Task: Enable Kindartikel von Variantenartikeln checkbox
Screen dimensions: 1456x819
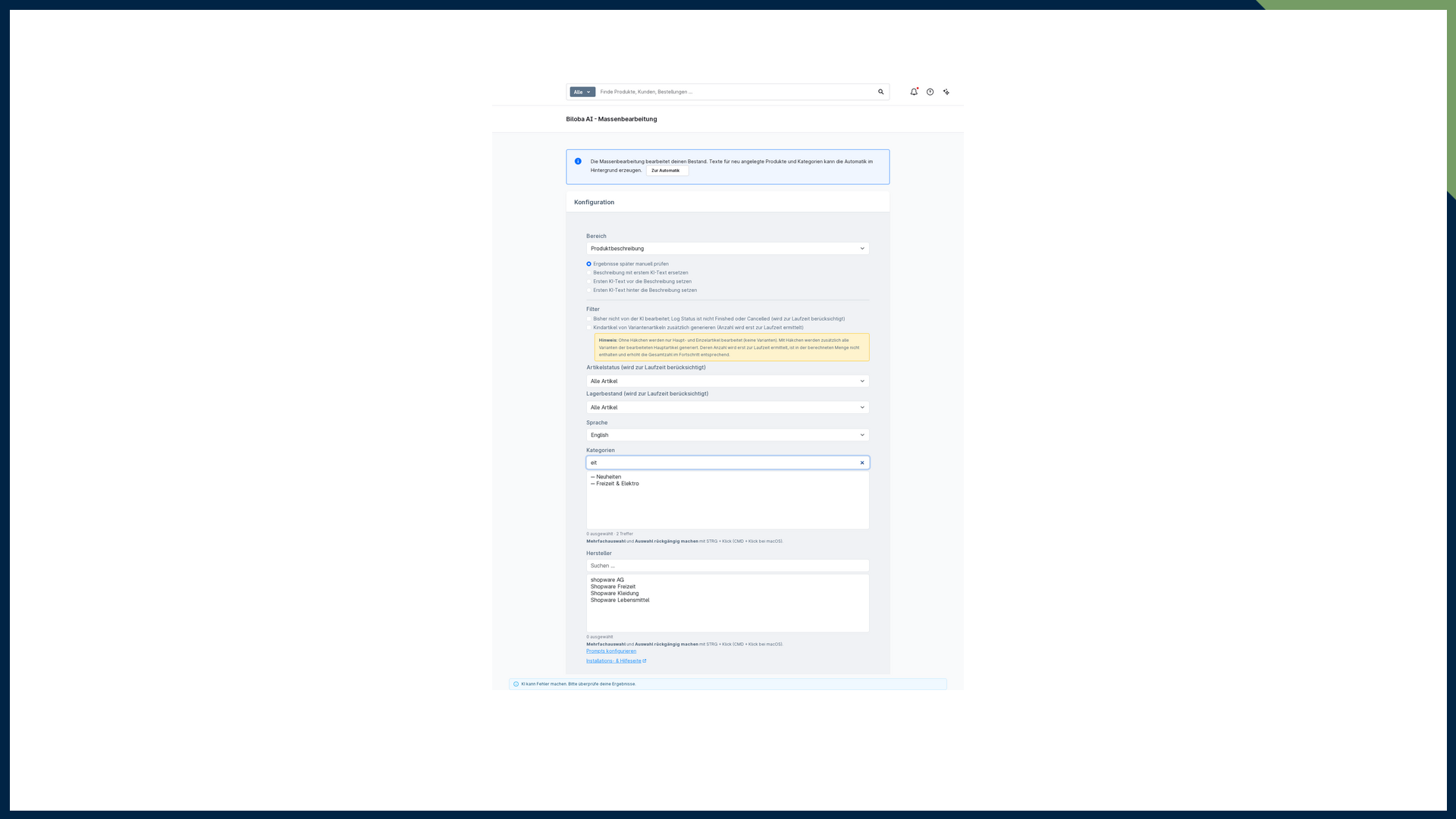Action: click(x=588, y=328)
